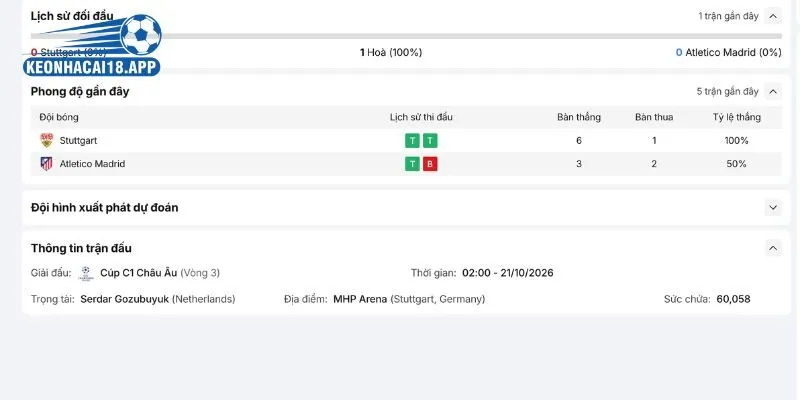Viewport: 800px width, 400px height.
Task: Click the stadium capacity 60,058
Action: tap(733, 299)
